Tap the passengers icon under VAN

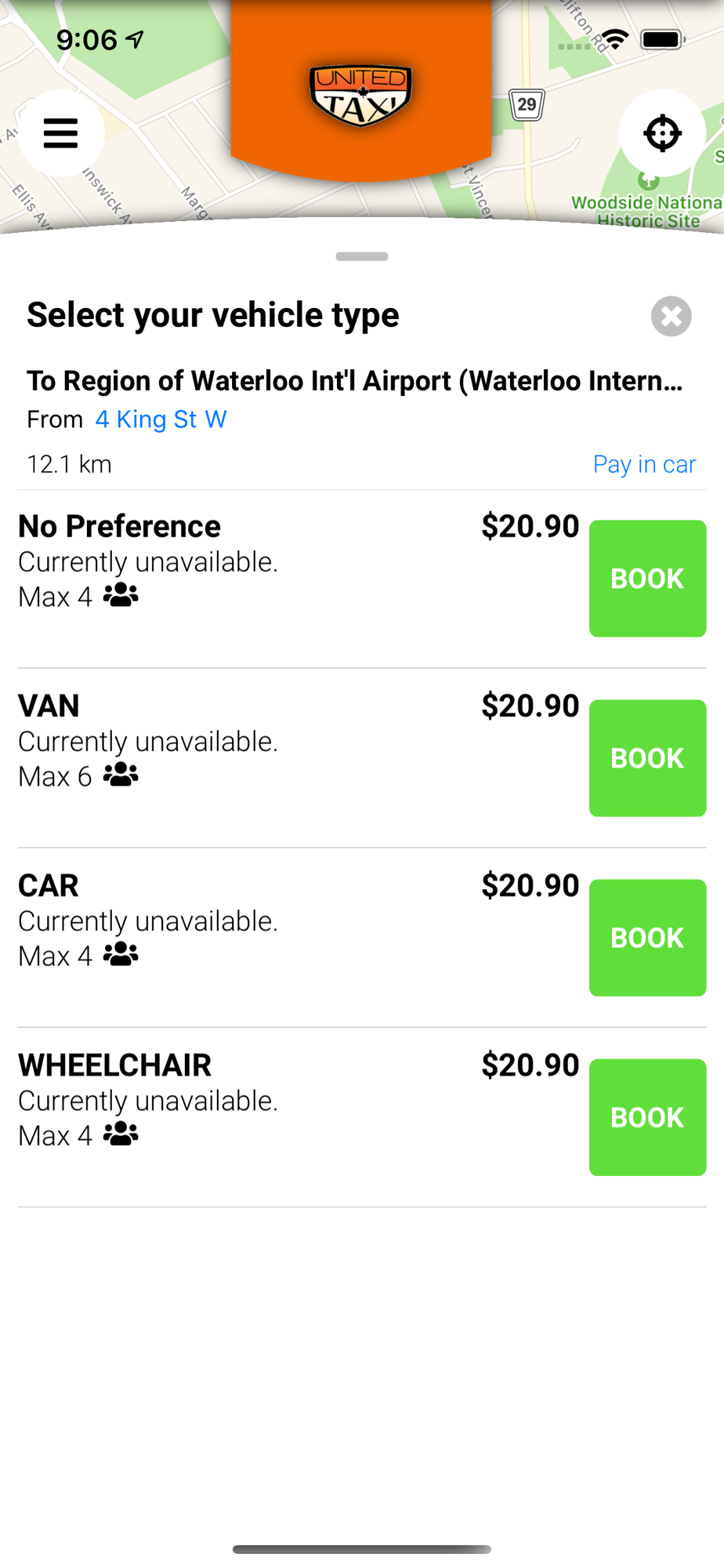(x=121, y=775)
